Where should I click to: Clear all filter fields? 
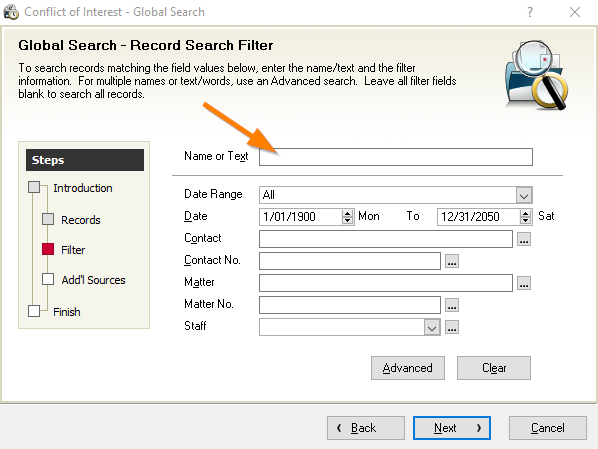tap(494, 368)
